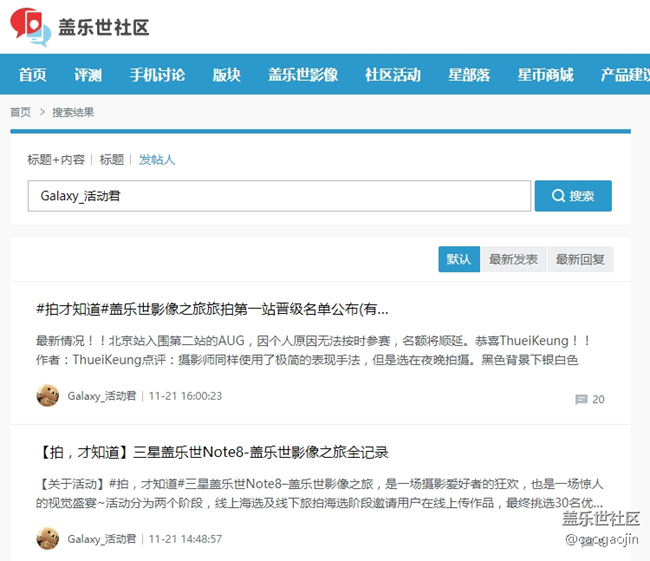Open Galaxy_活动君 profile on the 16:00:23 post
Image resolution: width=650 pixels, height=561 pixels.
102,396
